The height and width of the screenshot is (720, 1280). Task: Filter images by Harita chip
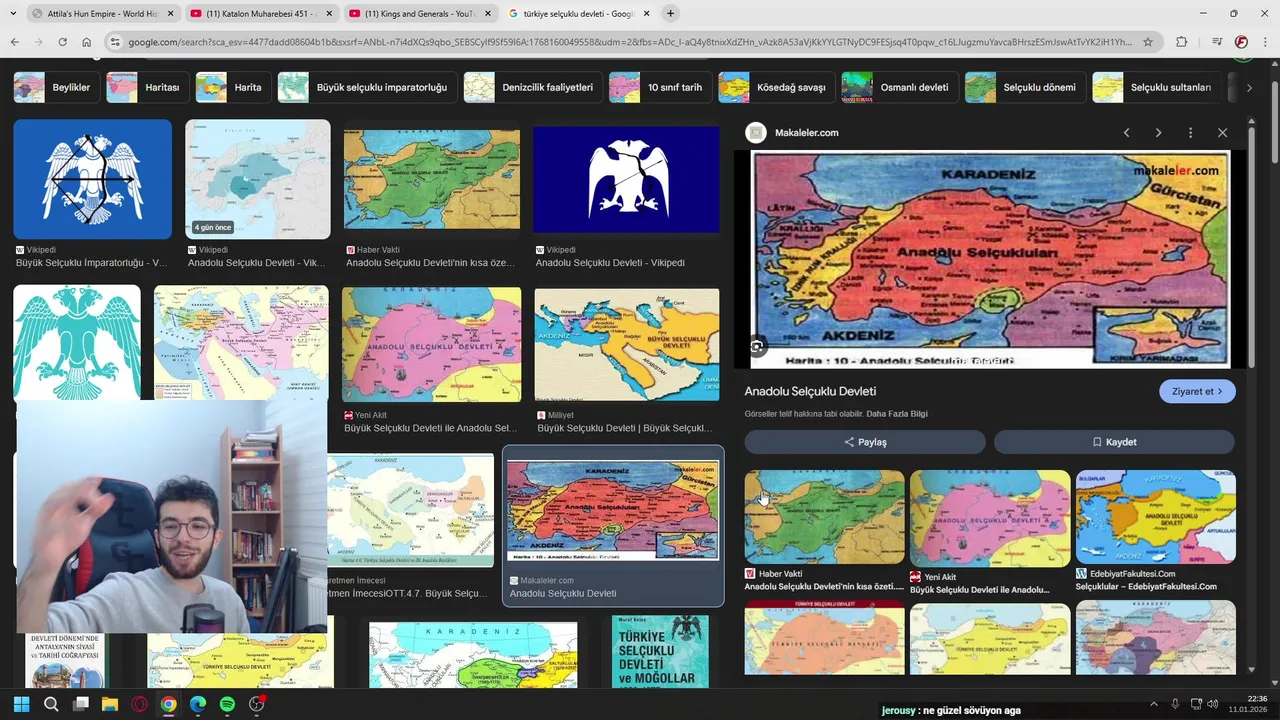coord(232,87)
